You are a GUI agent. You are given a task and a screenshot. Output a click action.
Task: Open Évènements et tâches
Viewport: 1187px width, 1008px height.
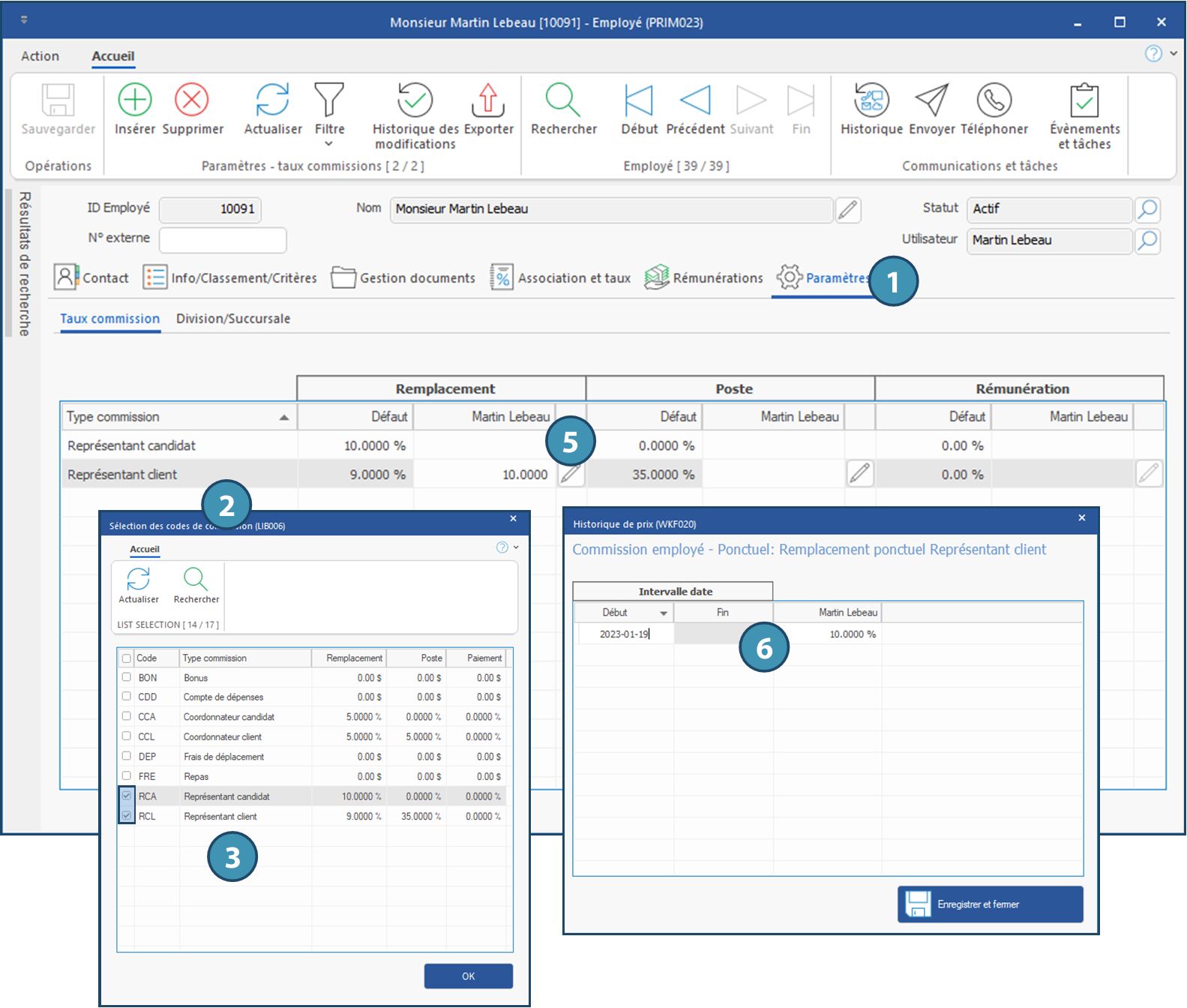pyautogui.click(x=1084, y=100)
